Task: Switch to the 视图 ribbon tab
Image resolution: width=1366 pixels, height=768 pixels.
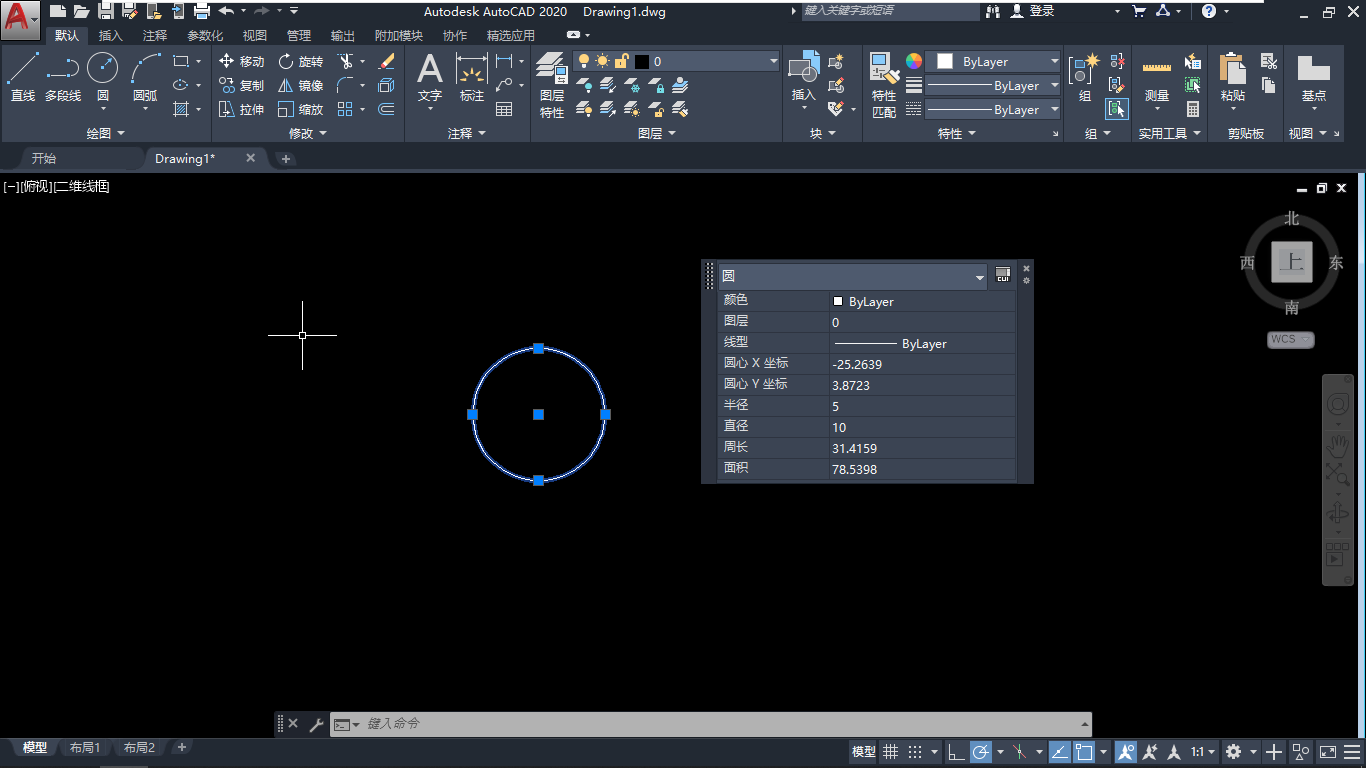Action: click(x=255, y=36)
